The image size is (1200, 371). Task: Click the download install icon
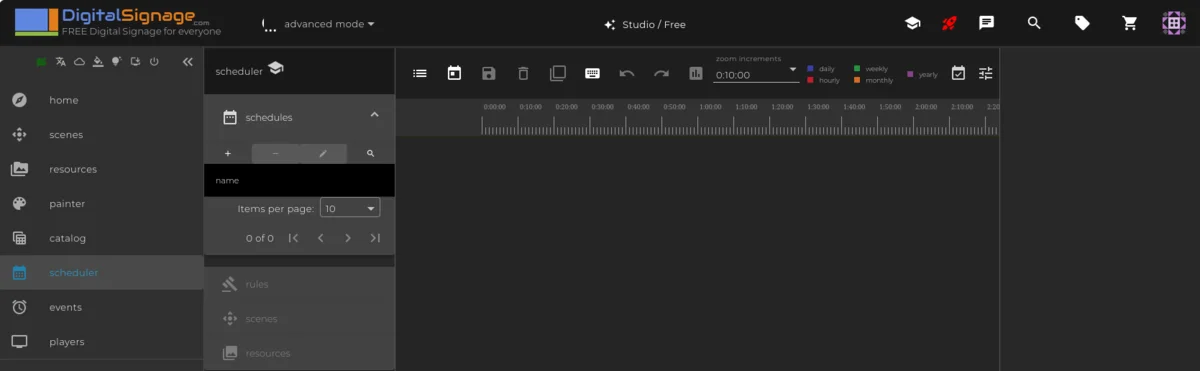(135, 62)
